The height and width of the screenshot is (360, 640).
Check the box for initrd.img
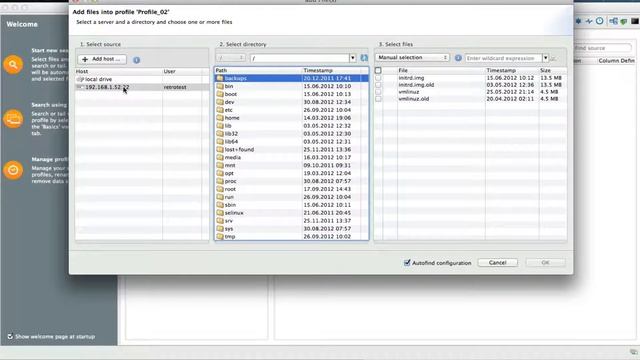coord(378,78)
